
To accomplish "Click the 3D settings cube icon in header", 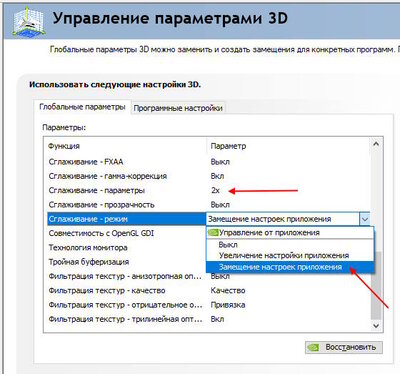I will [28, 23].
